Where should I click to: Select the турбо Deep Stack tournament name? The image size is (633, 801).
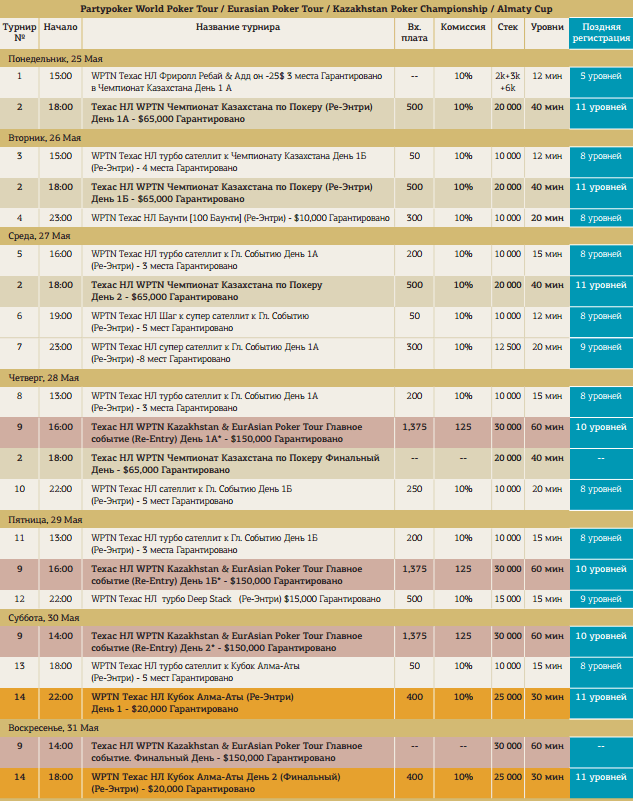[x=235, y=599]
